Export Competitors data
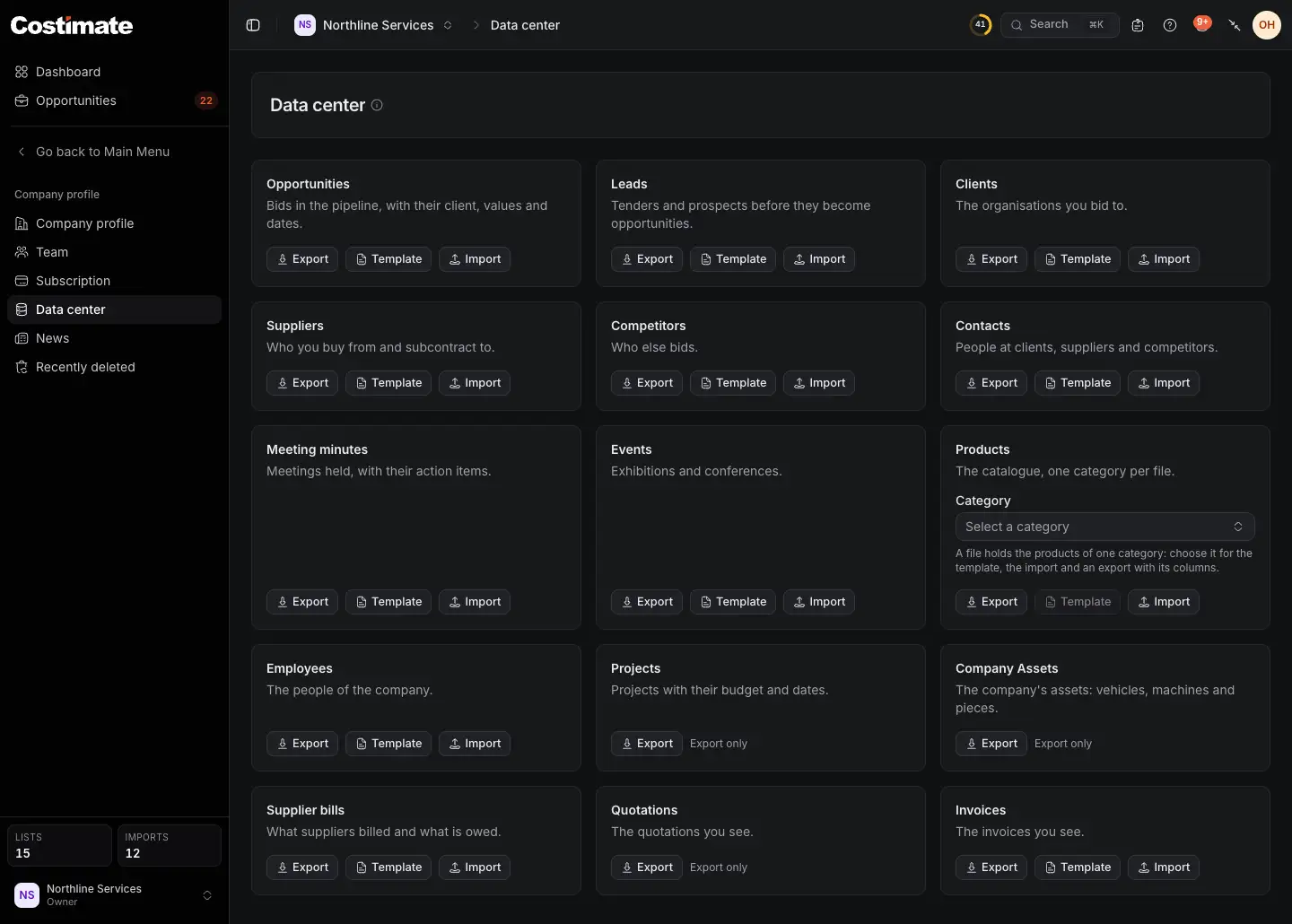The image size is (1292, 924). click(647, 383)
